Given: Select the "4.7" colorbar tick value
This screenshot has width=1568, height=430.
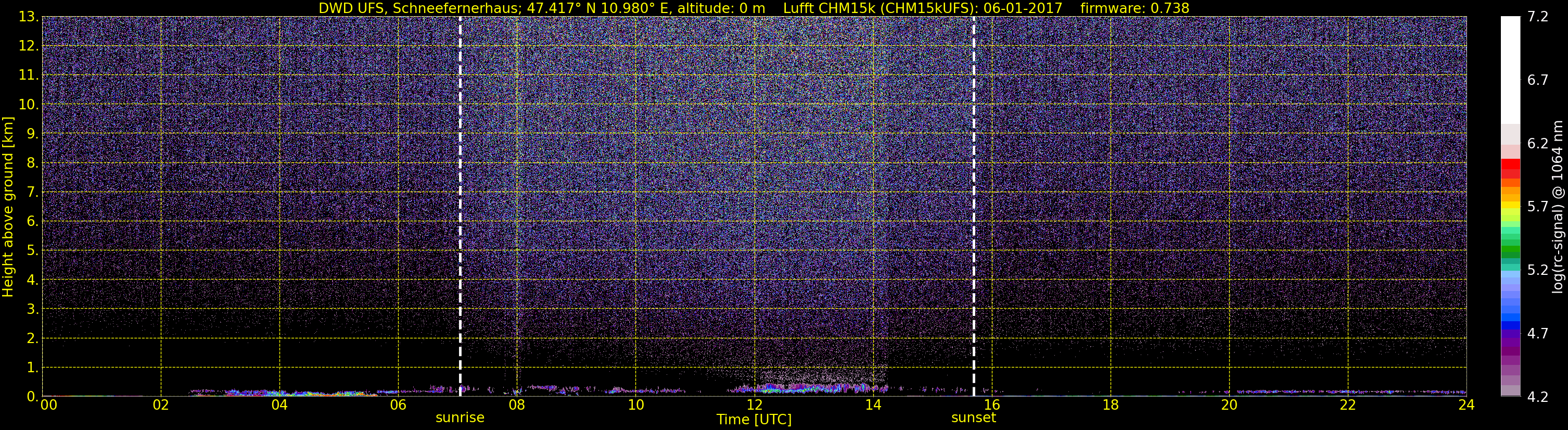Looking at the screenshot, I should (1538, 334).
